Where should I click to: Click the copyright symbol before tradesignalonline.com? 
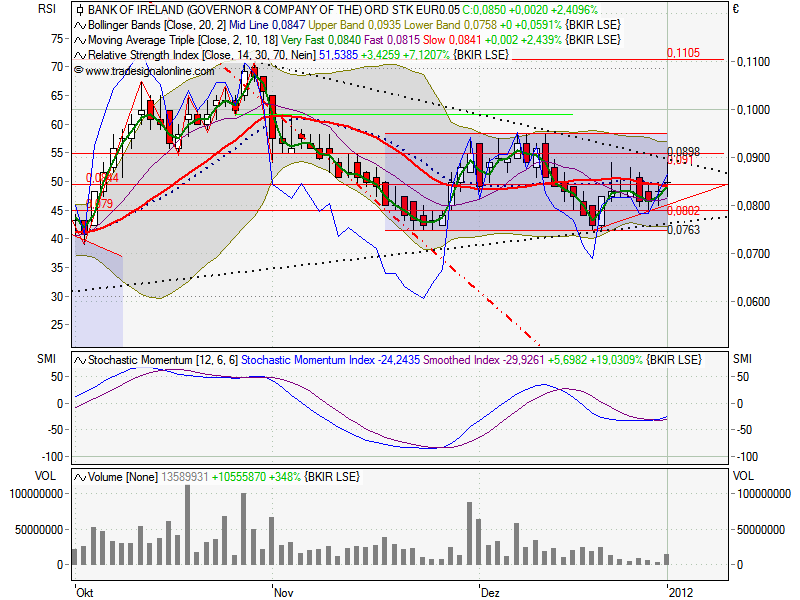coord(79,70)
